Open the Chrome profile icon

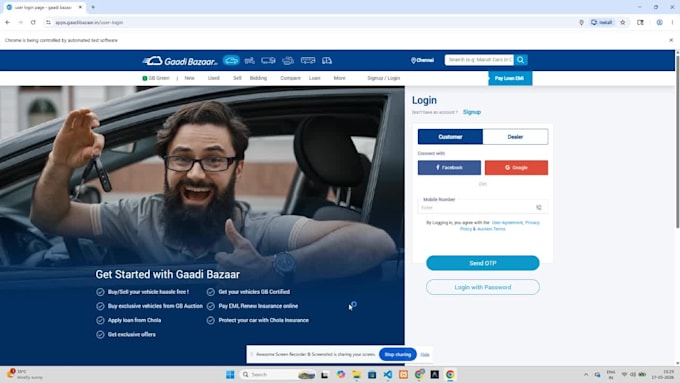tap(659, 22)
